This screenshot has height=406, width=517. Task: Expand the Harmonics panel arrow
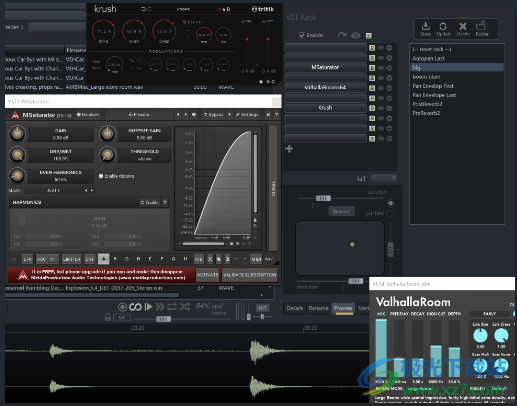[165, 202]
